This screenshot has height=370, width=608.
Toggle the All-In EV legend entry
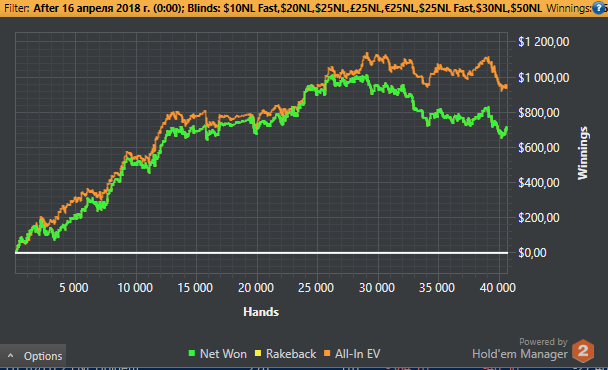pos(352,354)
